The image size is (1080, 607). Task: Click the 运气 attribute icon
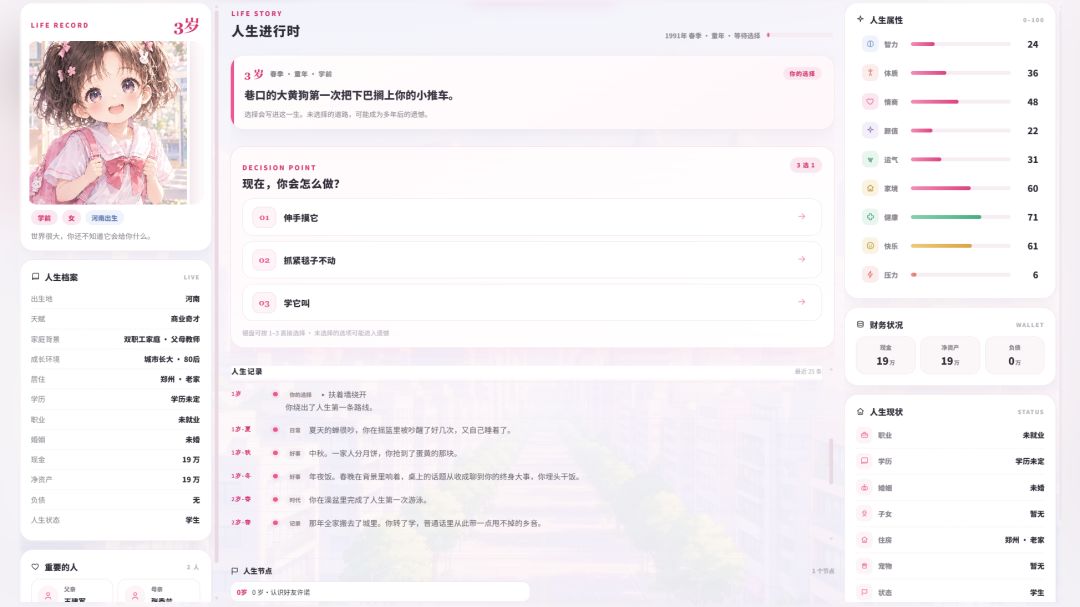[x=870, y=159]
